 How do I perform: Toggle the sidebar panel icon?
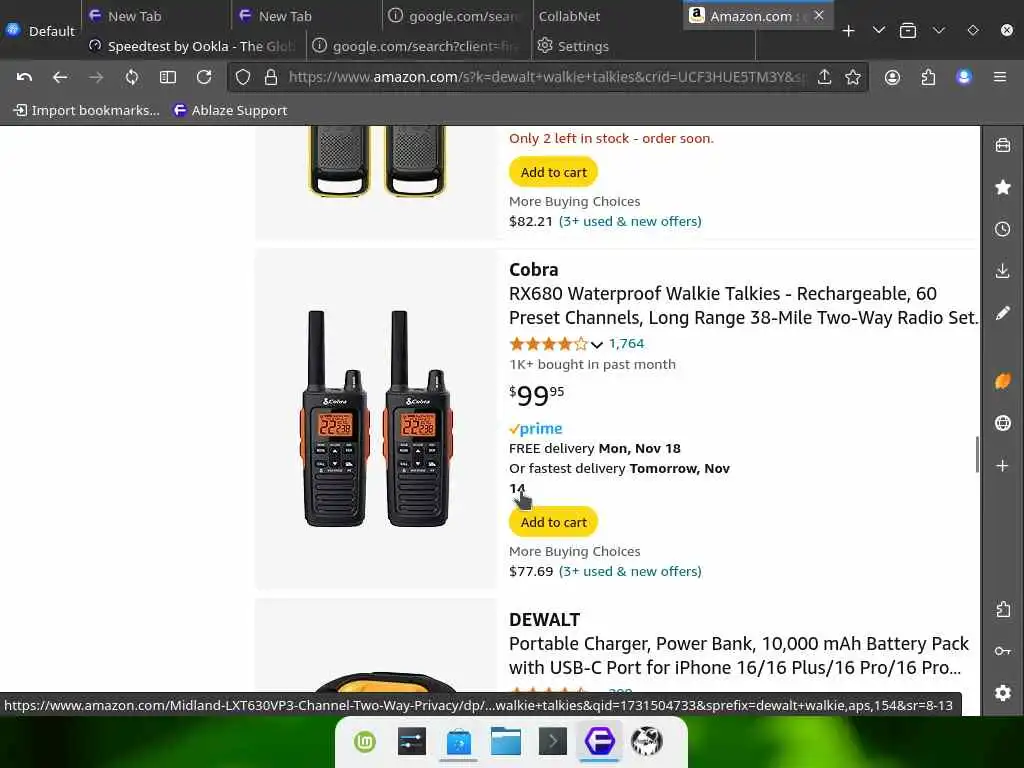tap(168, 77)
